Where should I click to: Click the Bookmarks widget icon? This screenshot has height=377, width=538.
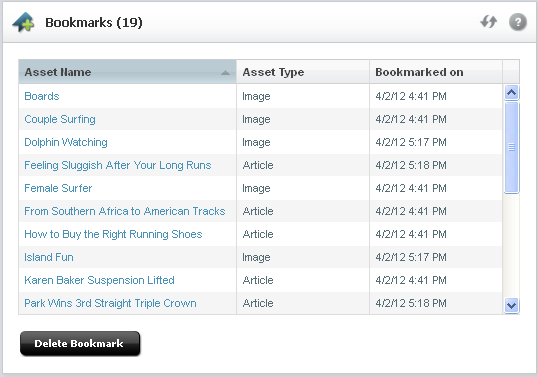pyautogui.click(x=23, y=23)
